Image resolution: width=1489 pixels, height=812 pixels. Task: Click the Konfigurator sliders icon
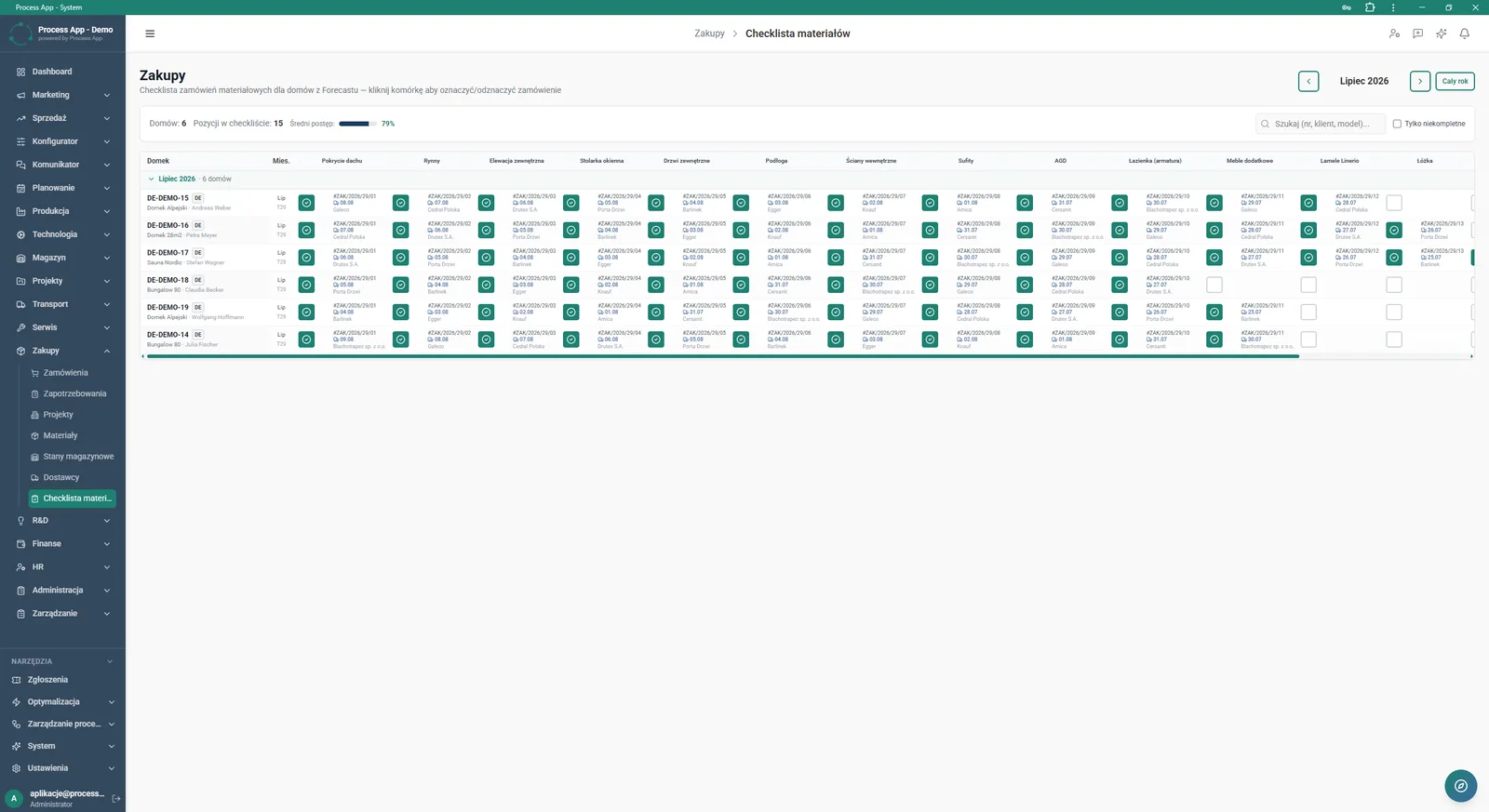point(20,141)
